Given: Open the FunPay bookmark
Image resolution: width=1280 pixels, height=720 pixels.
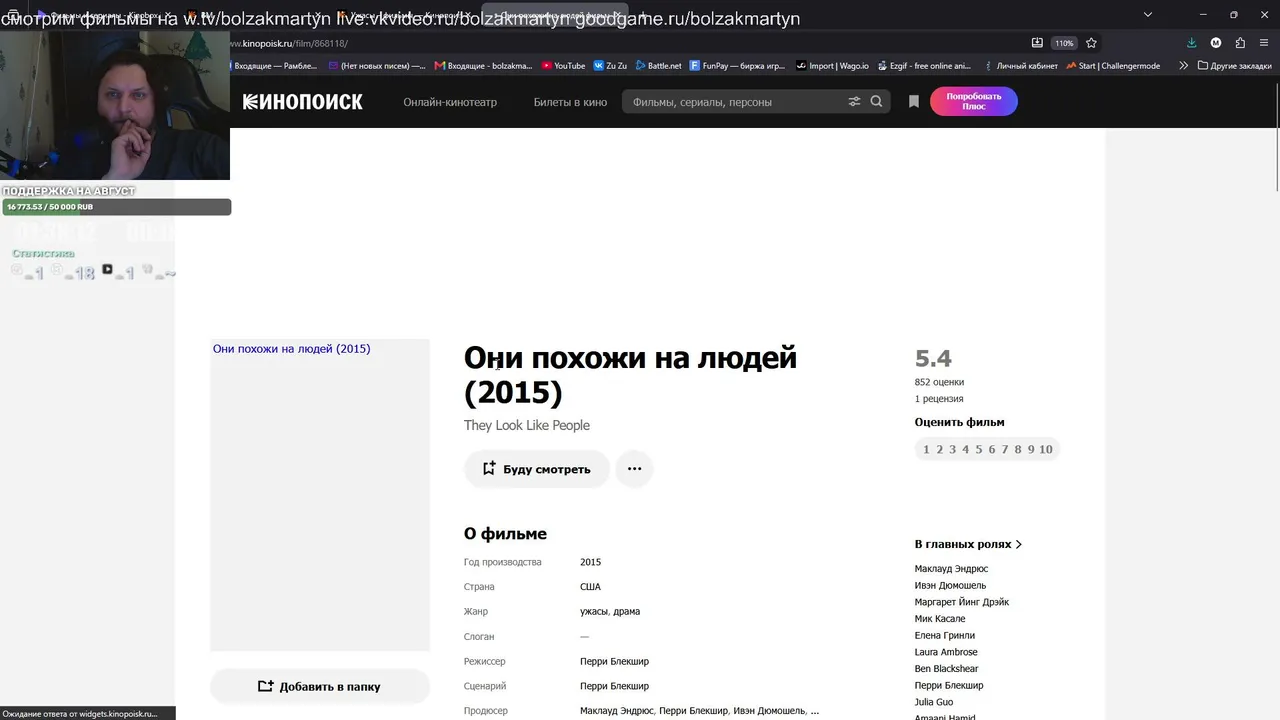Looking at the screenshot, I should (x=737, y=66).
